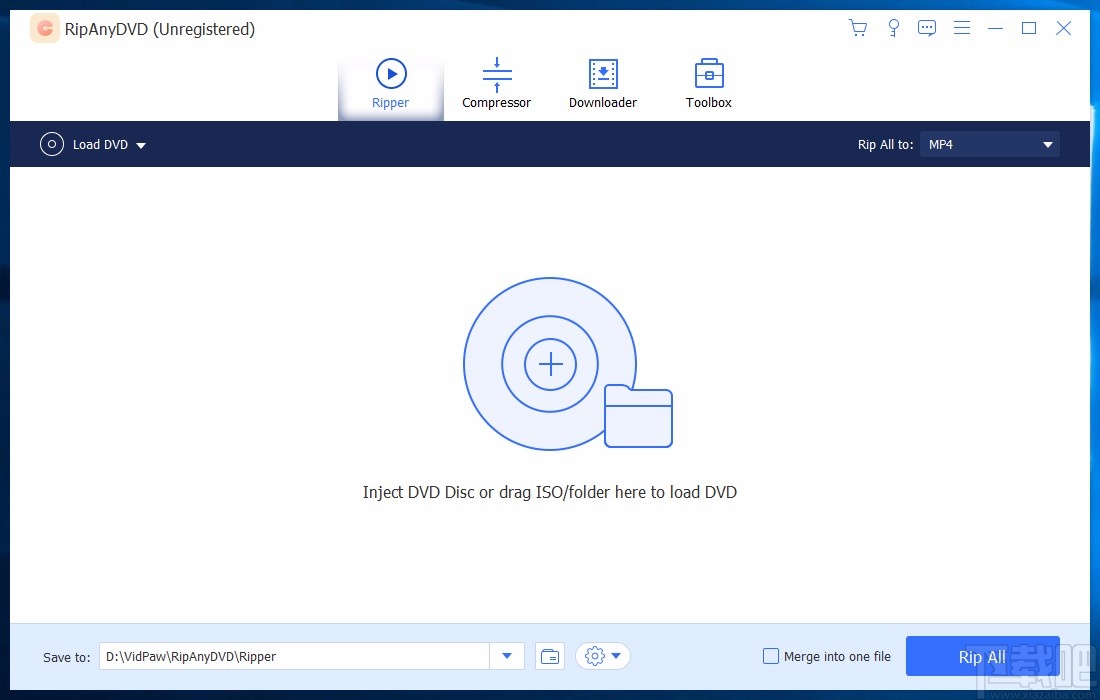Open the hamburger menu icon
This screenshot has height=700, width=1100.
pyautogui.click(x=962, y=28)
